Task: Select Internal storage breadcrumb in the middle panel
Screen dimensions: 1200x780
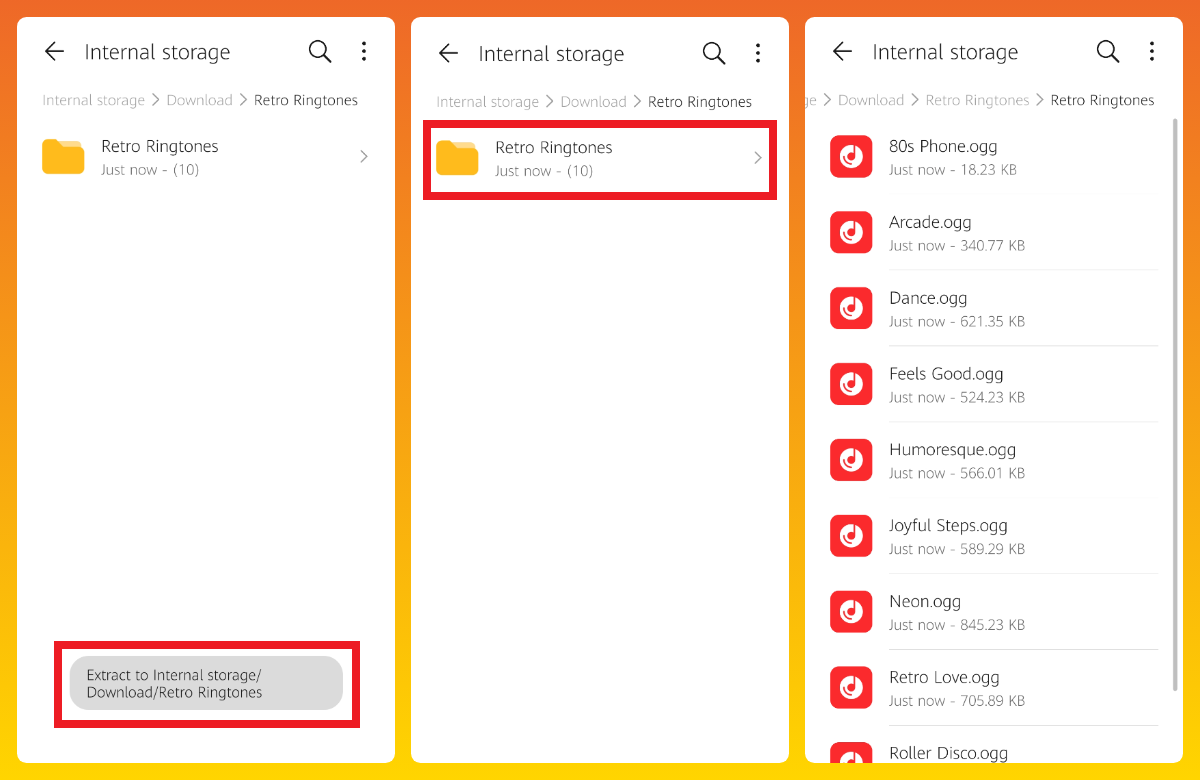Action: click(487, 102)
